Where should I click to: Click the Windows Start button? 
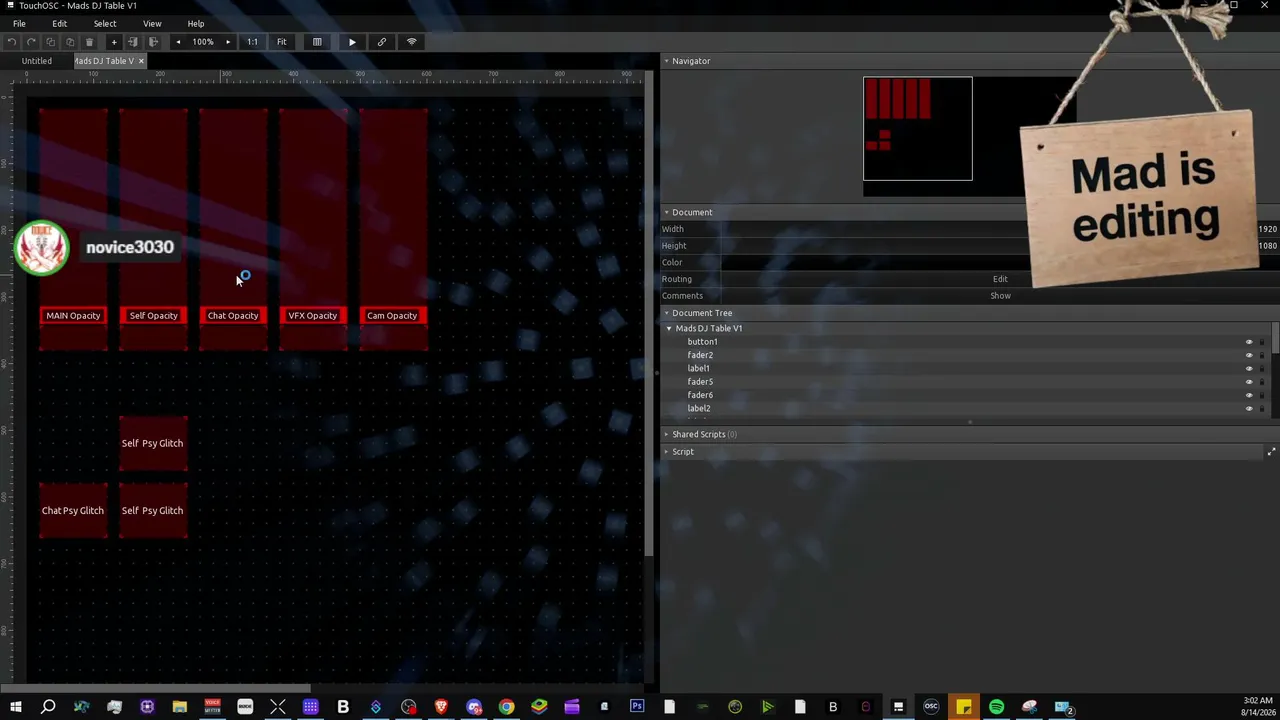pyautogui.click(x=15, y=708)
